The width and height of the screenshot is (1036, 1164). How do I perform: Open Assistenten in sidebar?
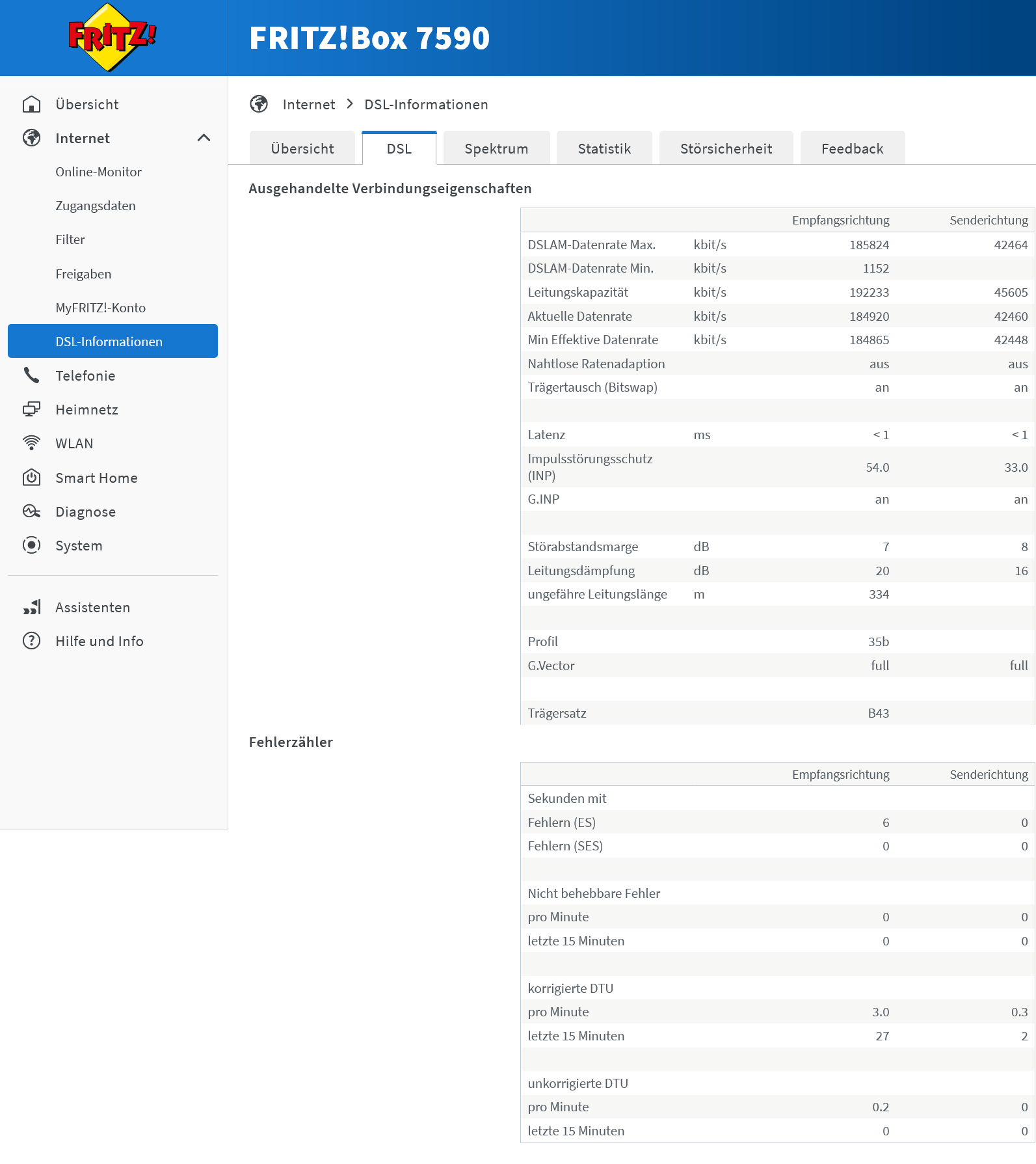(x=92, y=607)
